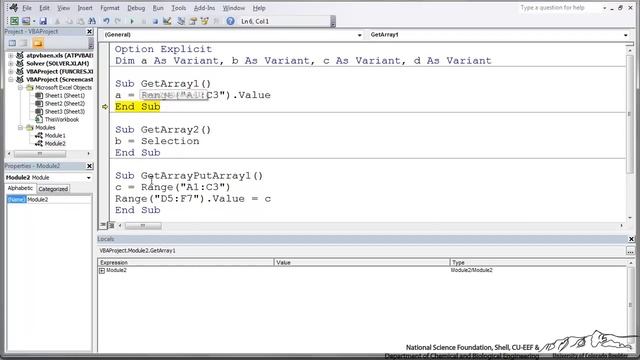
Task: Select Sheet3 (Sheet3) in project tree
Action: click(65, 111)
